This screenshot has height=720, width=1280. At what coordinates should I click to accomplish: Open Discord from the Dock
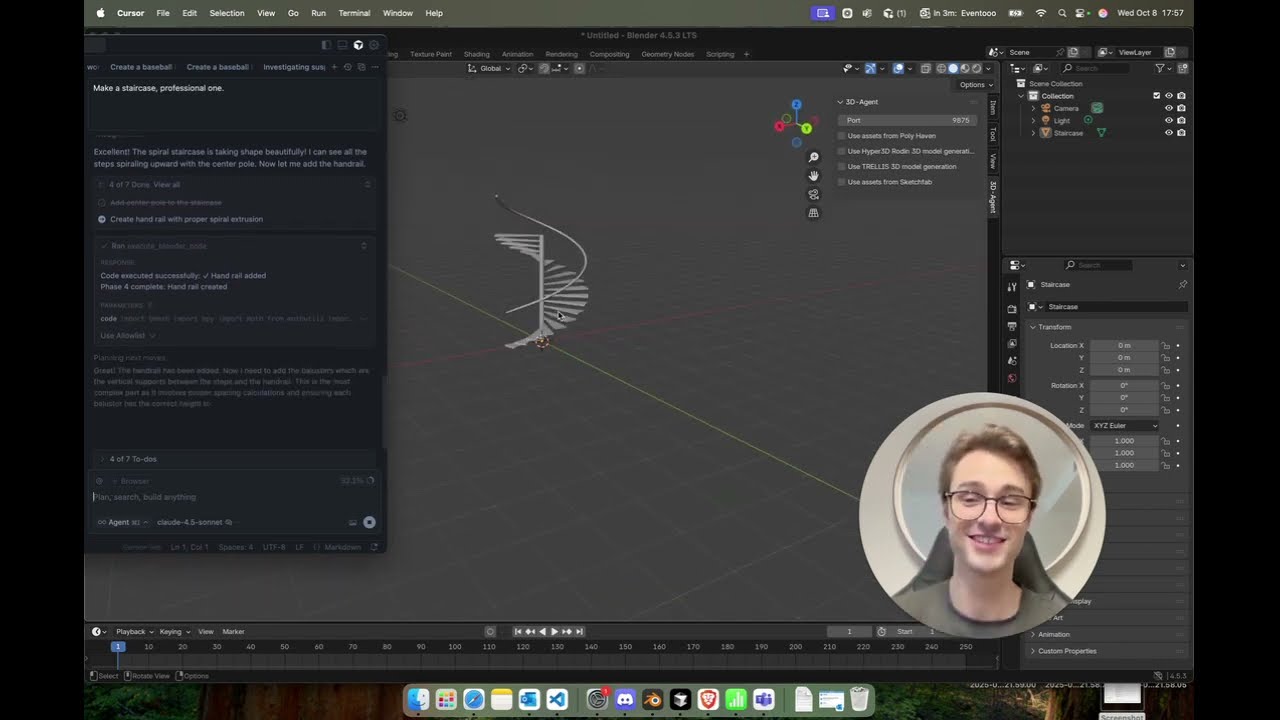click(625, 700)
